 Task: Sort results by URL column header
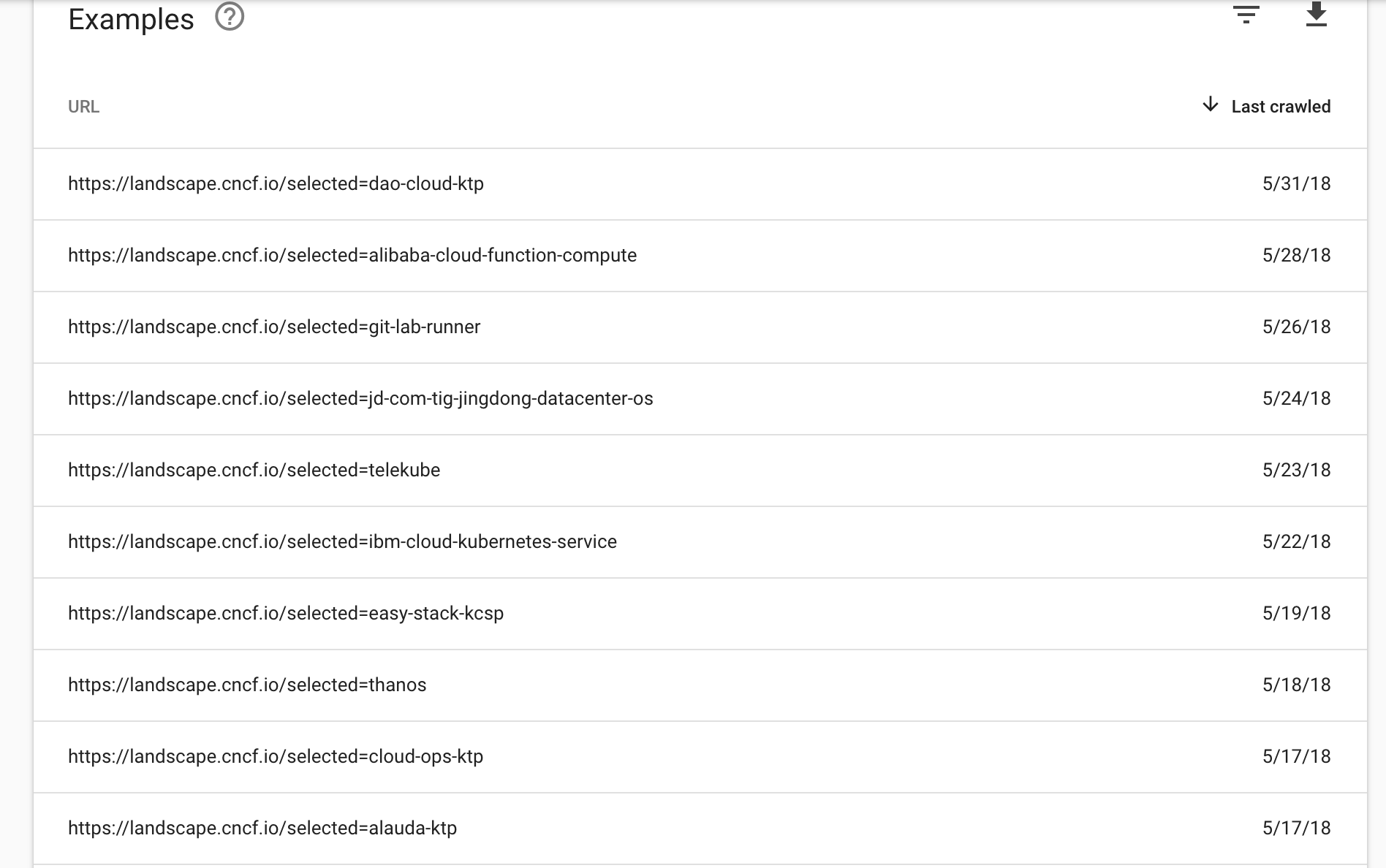[83, 107]
